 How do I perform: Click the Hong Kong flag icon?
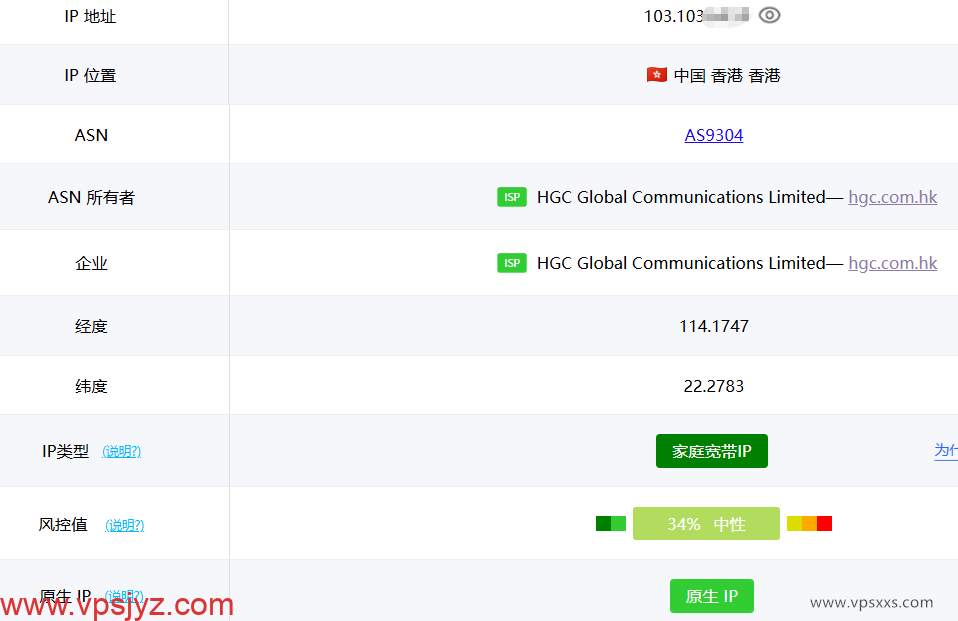tap(656, 74)
